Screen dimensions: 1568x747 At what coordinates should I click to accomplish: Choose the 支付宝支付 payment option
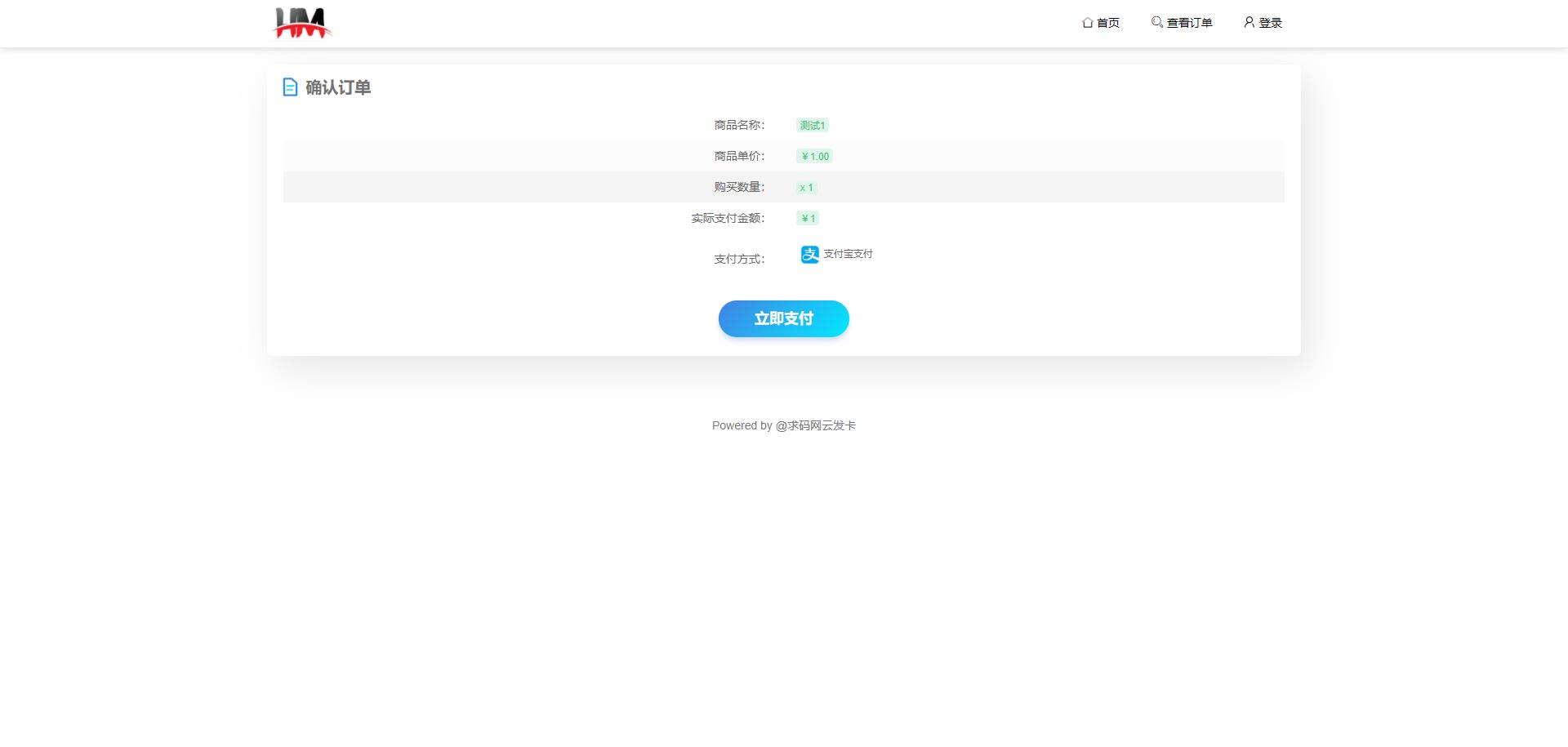pyautogui.click(x=848, y=254)
